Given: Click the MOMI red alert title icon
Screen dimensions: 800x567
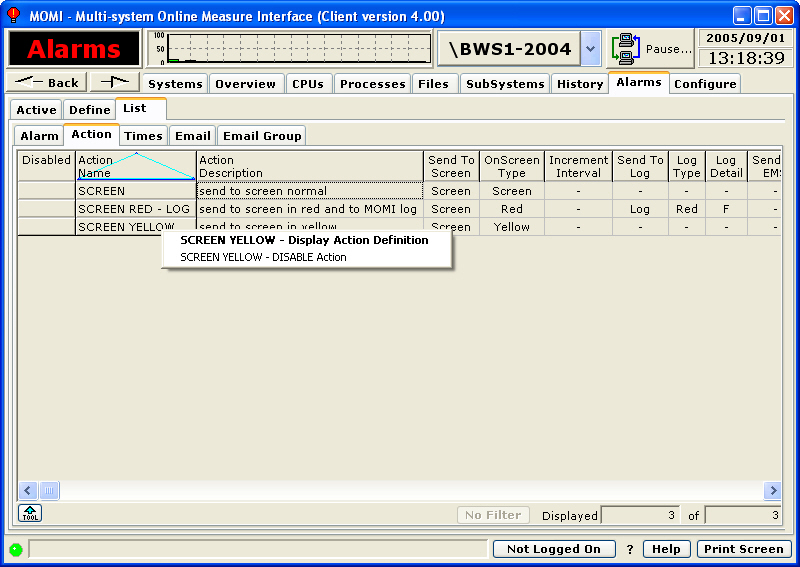Looking at the screenshot, I should [x=14, y=16].
